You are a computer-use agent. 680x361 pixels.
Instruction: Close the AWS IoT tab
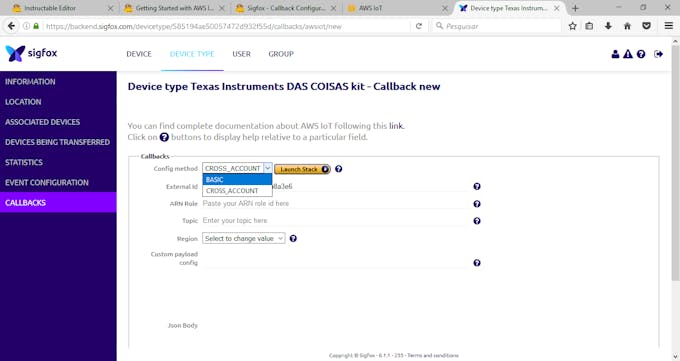coord(445,8)
